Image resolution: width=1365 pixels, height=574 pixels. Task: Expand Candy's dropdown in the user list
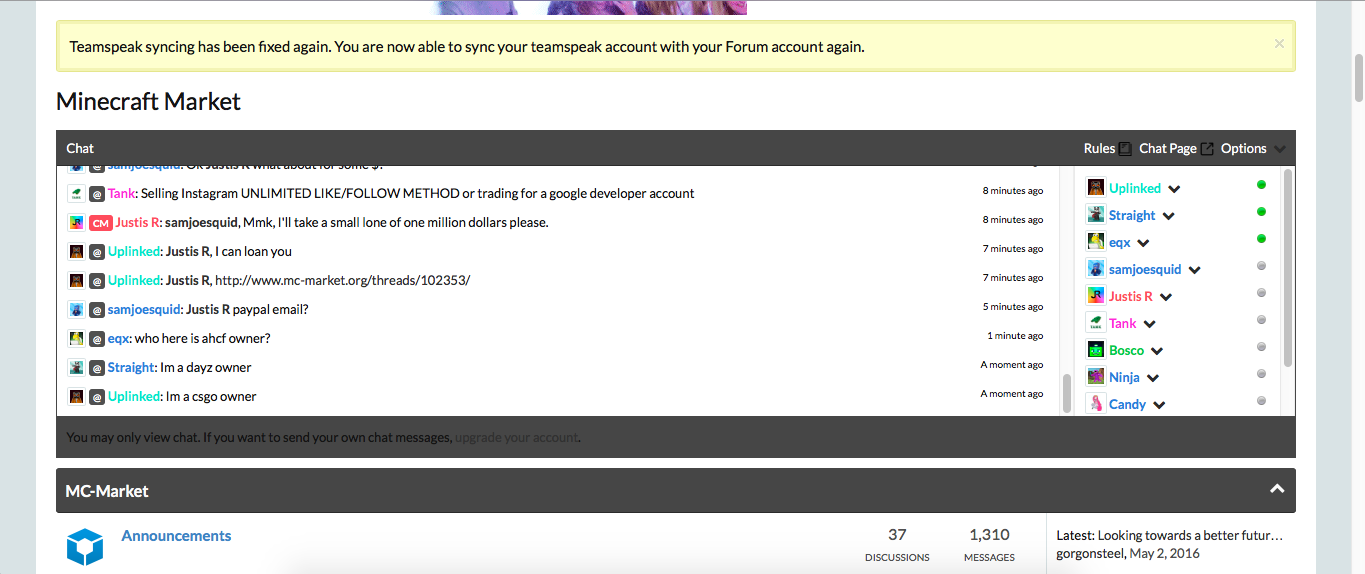[1159, 405]
